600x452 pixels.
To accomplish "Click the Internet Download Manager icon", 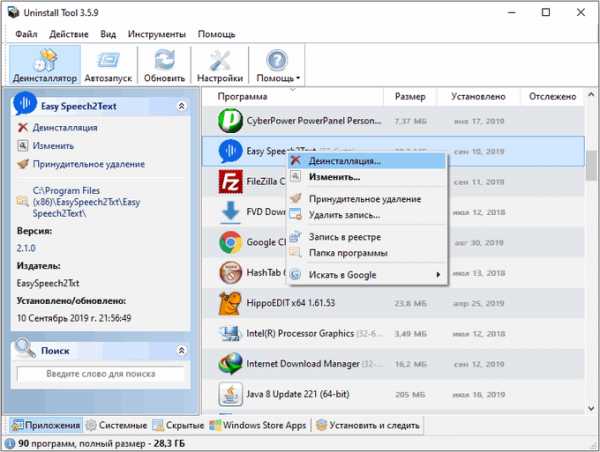I will point(230,364).
